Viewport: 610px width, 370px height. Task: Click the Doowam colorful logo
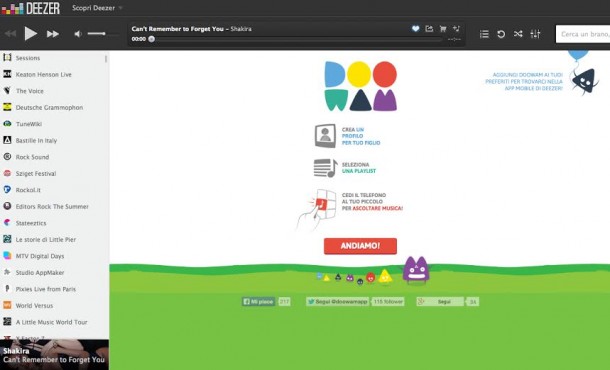coord(361,86)
